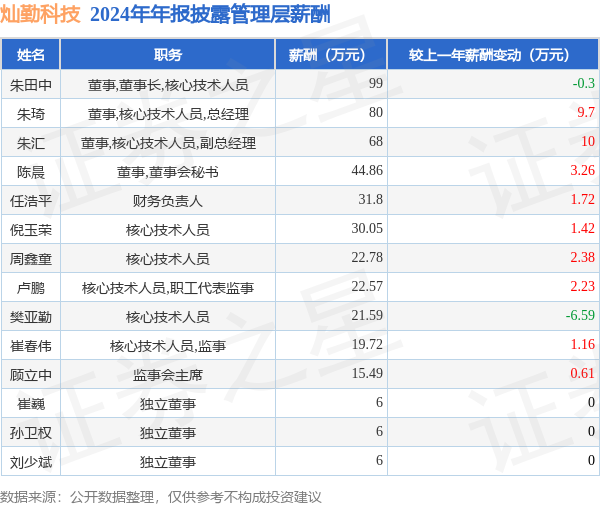Click change value 2.38

click(582, 257)
